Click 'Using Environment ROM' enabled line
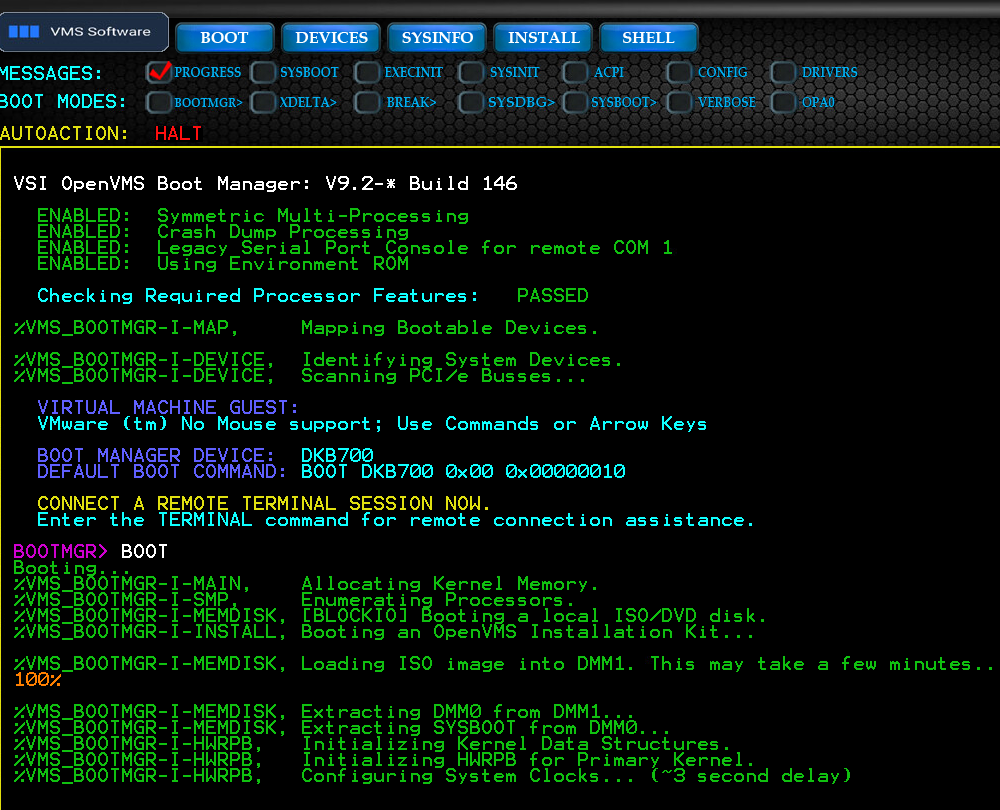Screen dimensions: 1000x810 pos(283,263)
